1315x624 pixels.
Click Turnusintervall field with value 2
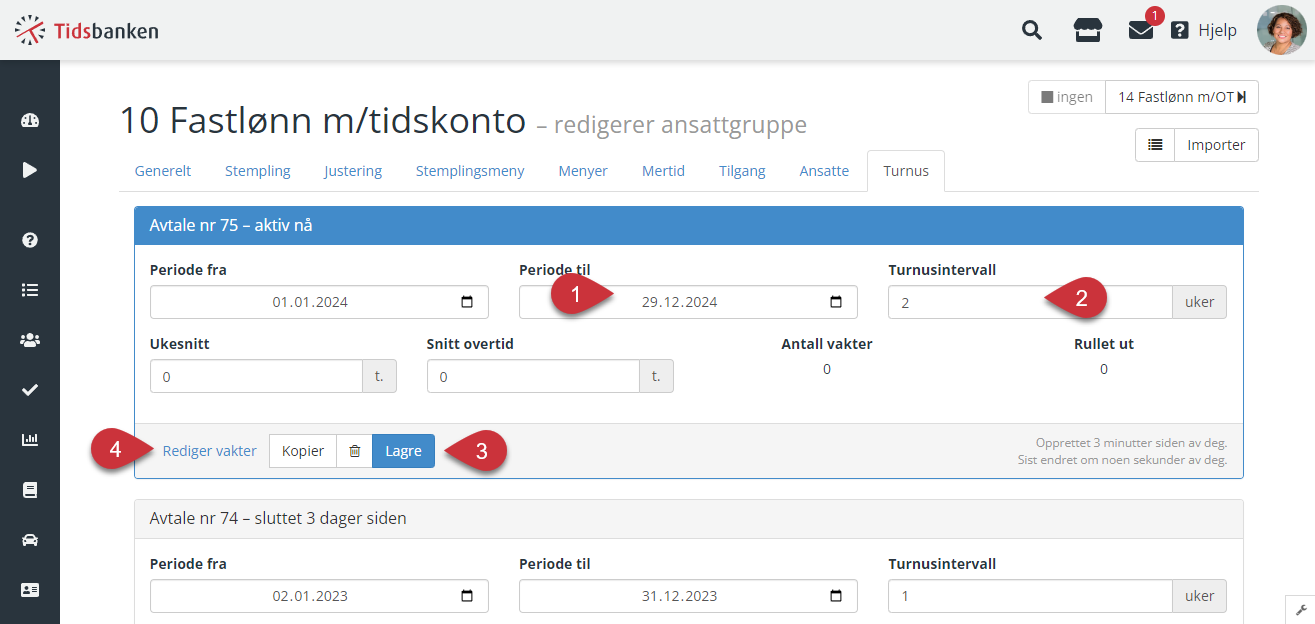[1030, 302]
